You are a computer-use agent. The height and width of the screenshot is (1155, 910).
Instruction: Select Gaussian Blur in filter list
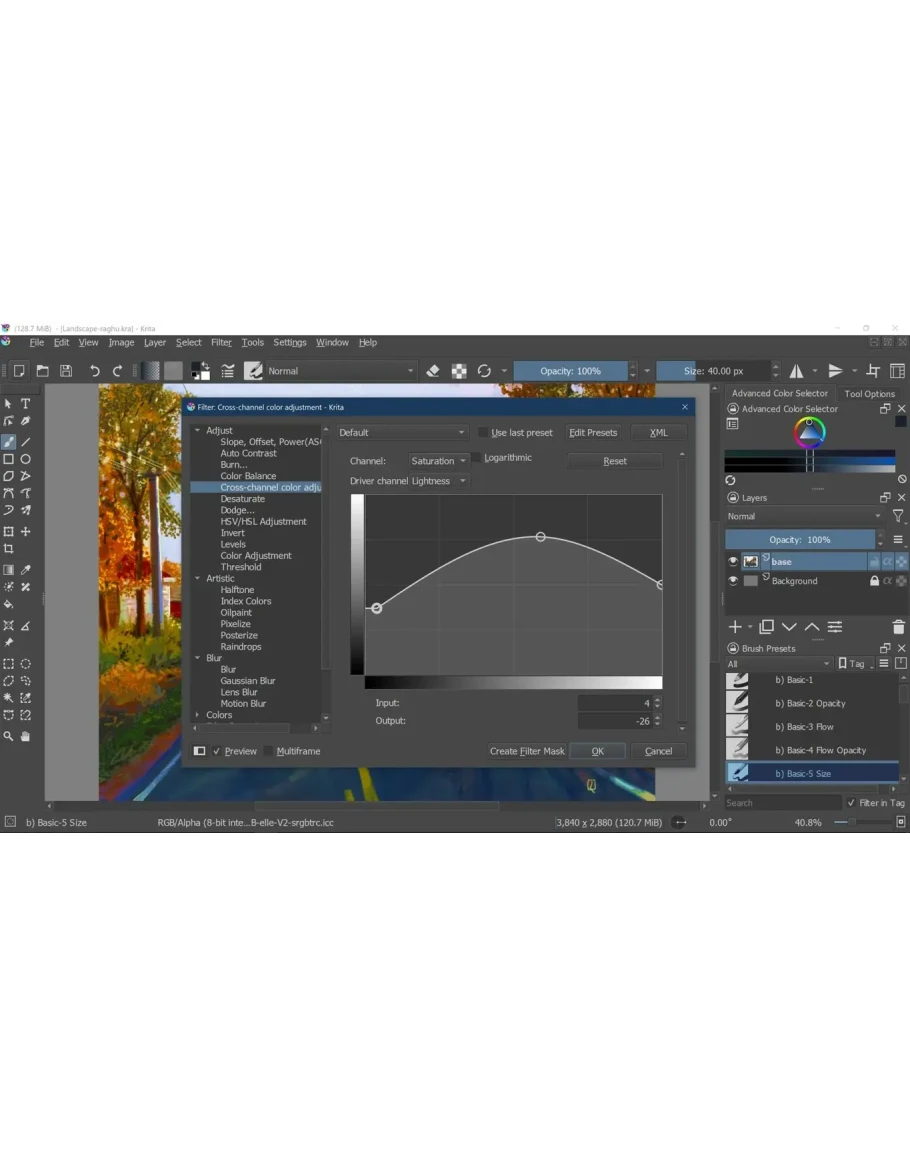click(x=247, y=681)
